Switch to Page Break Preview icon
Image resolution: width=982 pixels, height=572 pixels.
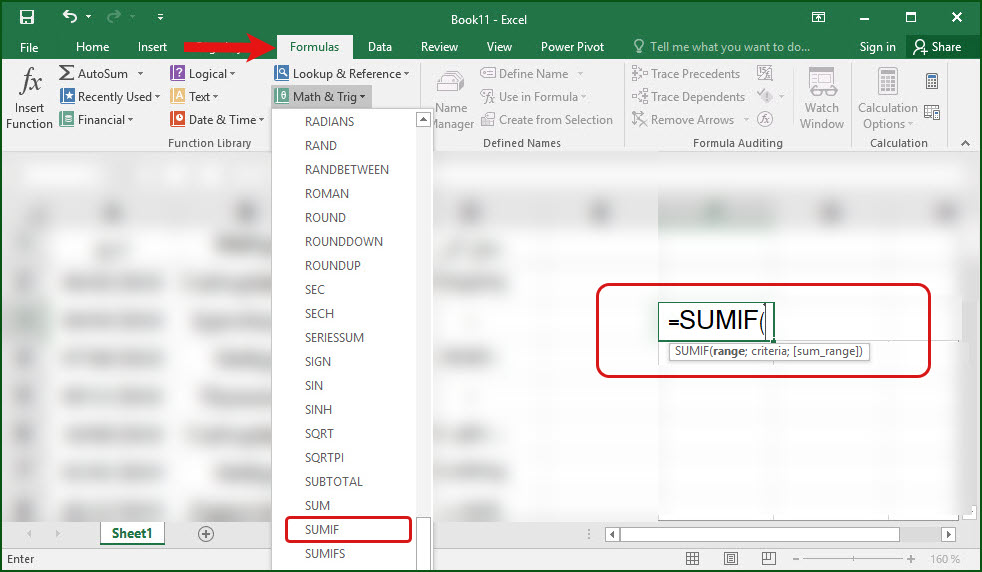click(768, 558)
